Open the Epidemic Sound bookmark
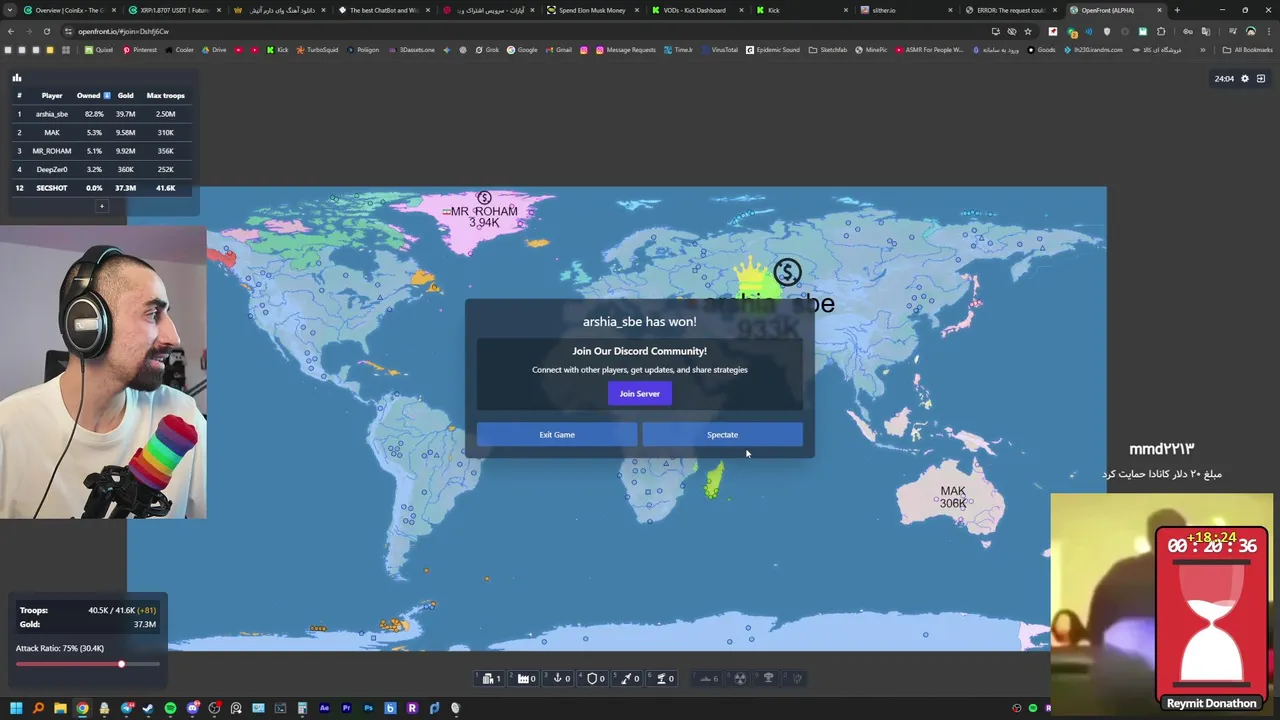Viewport: 1280px width, 720px height. pos(773,50)
